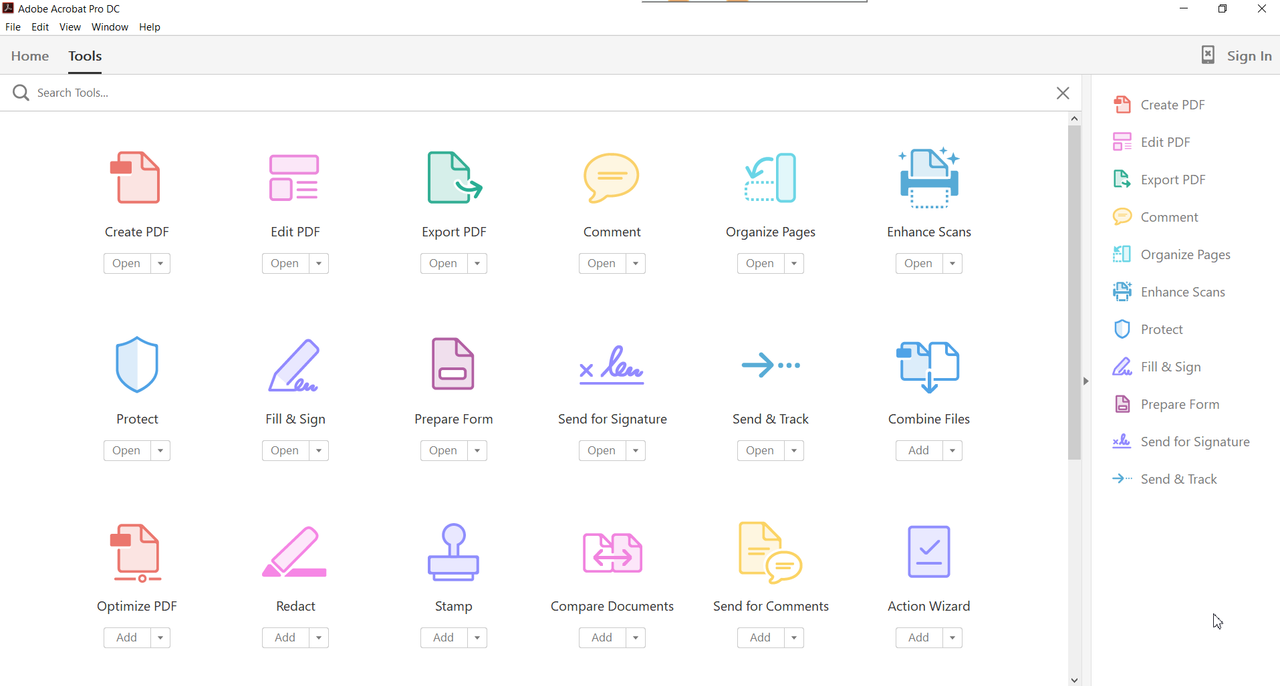Click Fill & Sign shortcut in sidebar
Screen dimensions: 1280x686
[x=1157, y=367]
